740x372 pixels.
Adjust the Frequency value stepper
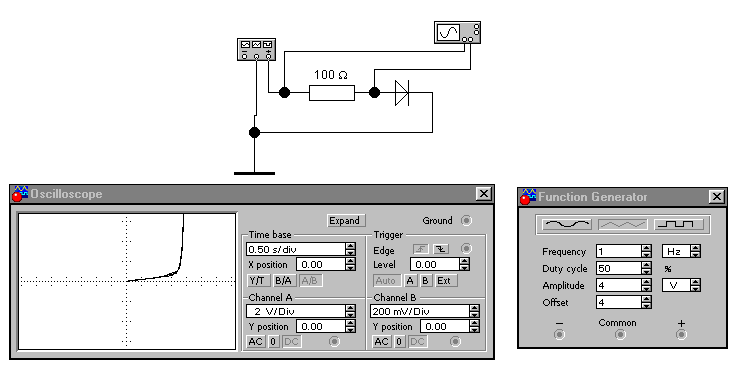(x=647, y=251)
